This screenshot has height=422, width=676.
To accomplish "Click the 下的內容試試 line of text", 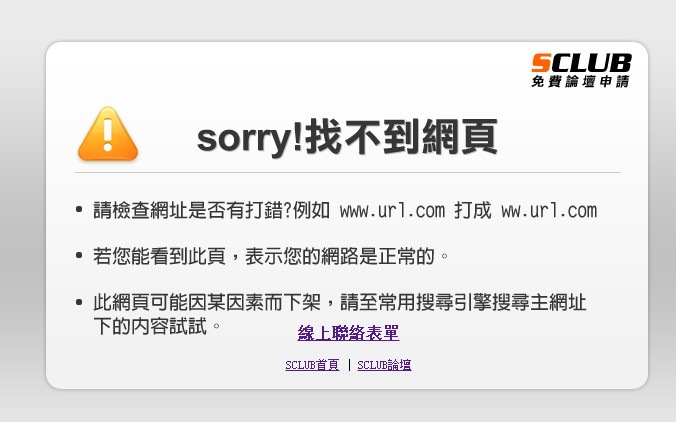I will pyautogui.click(x=150, y=326).
